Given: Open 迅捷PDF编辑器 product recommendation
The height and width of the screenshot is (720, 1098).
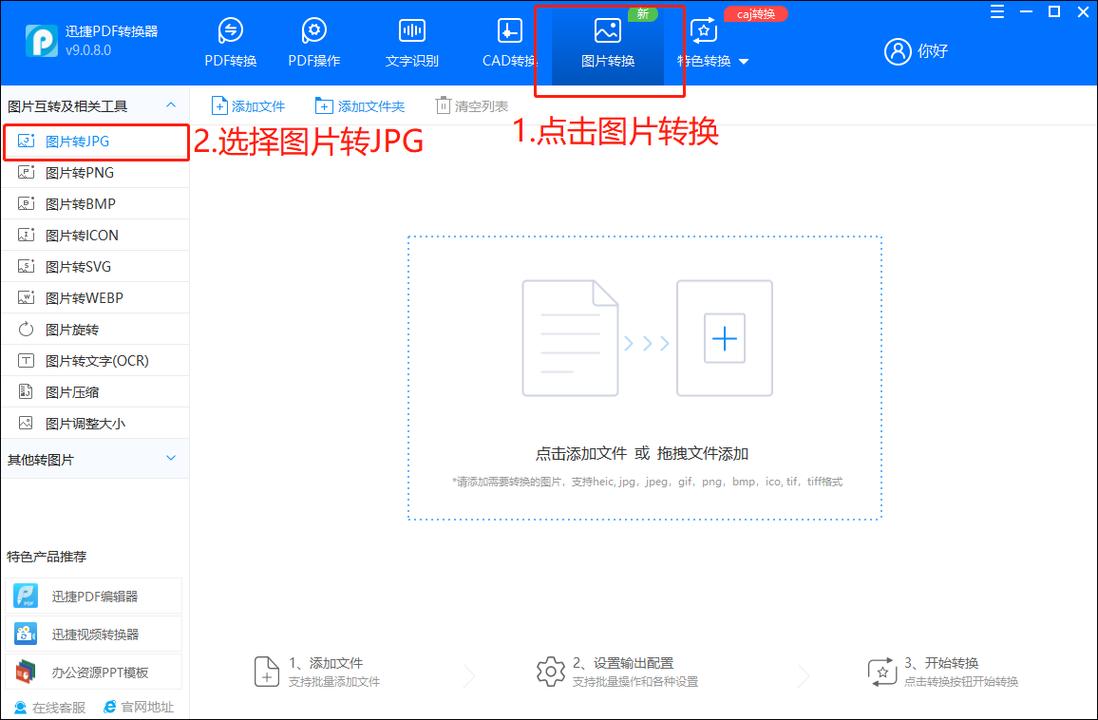Looking at the screenshot, I should [93, 597].
